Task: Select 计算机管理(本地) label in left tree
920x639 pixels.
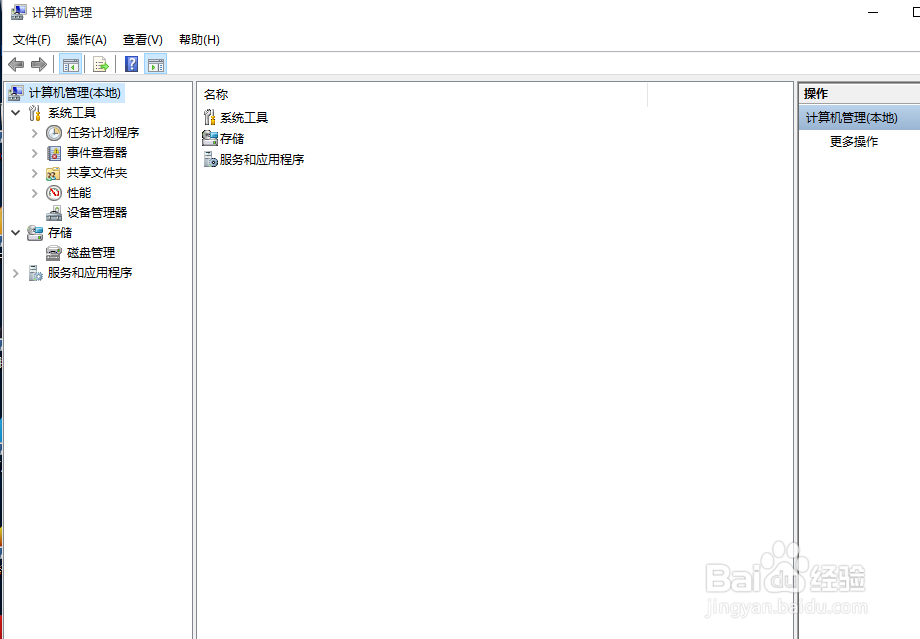Action: tap(75, 93)
